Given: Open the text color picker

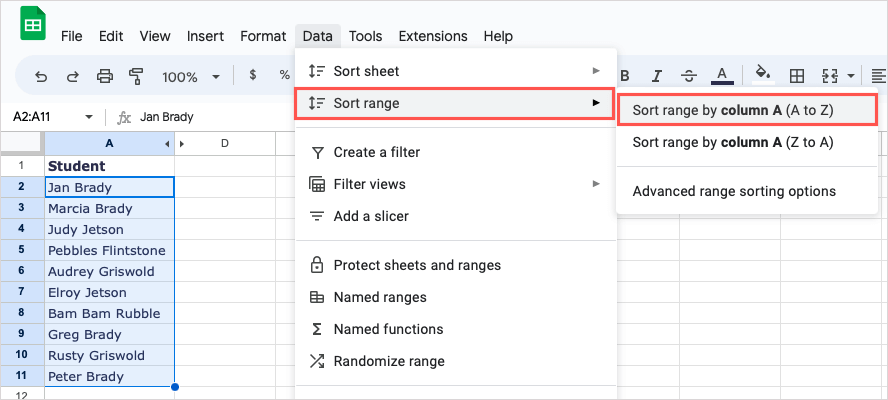Looking at the screenshot, I should point(721,75).
